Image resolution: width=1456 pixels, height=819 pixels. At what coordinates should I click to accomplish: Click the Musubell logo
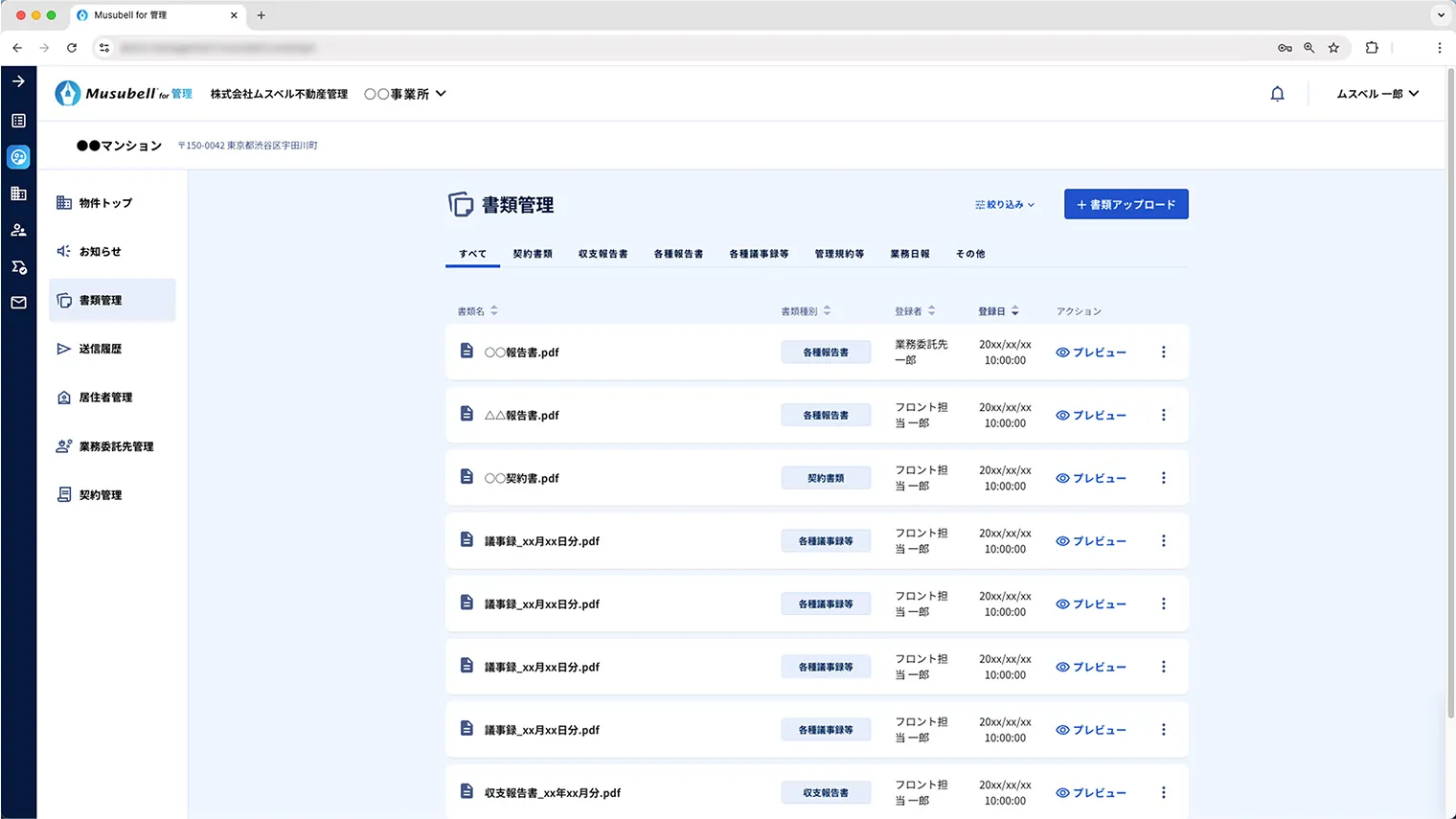(x=124, y=94)
